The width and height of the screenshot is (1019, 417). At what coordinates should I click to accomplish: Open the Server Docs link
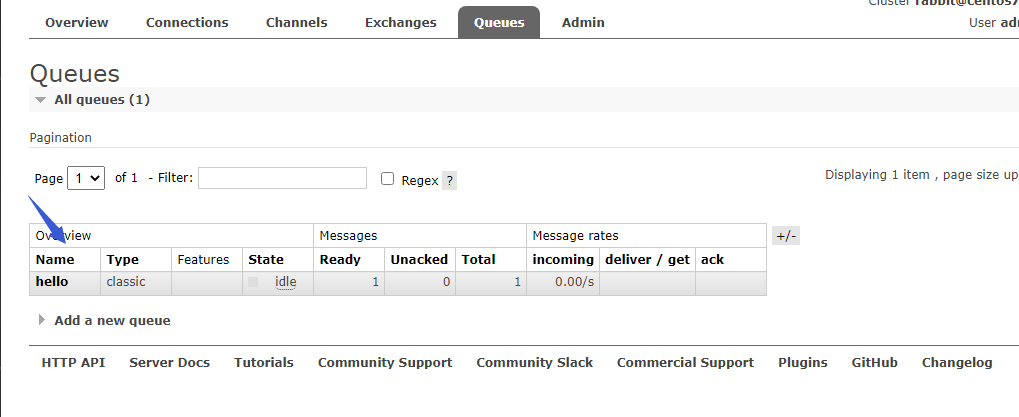point(170,363)
